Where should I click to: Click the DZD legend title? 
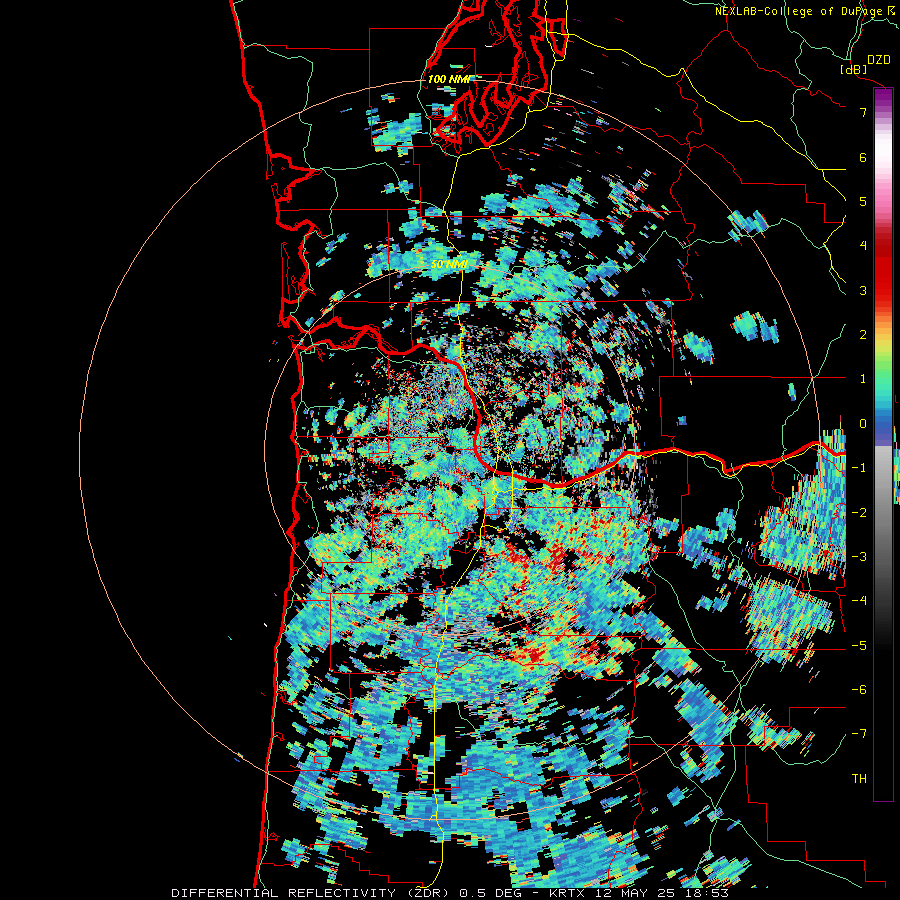point(878,60)
